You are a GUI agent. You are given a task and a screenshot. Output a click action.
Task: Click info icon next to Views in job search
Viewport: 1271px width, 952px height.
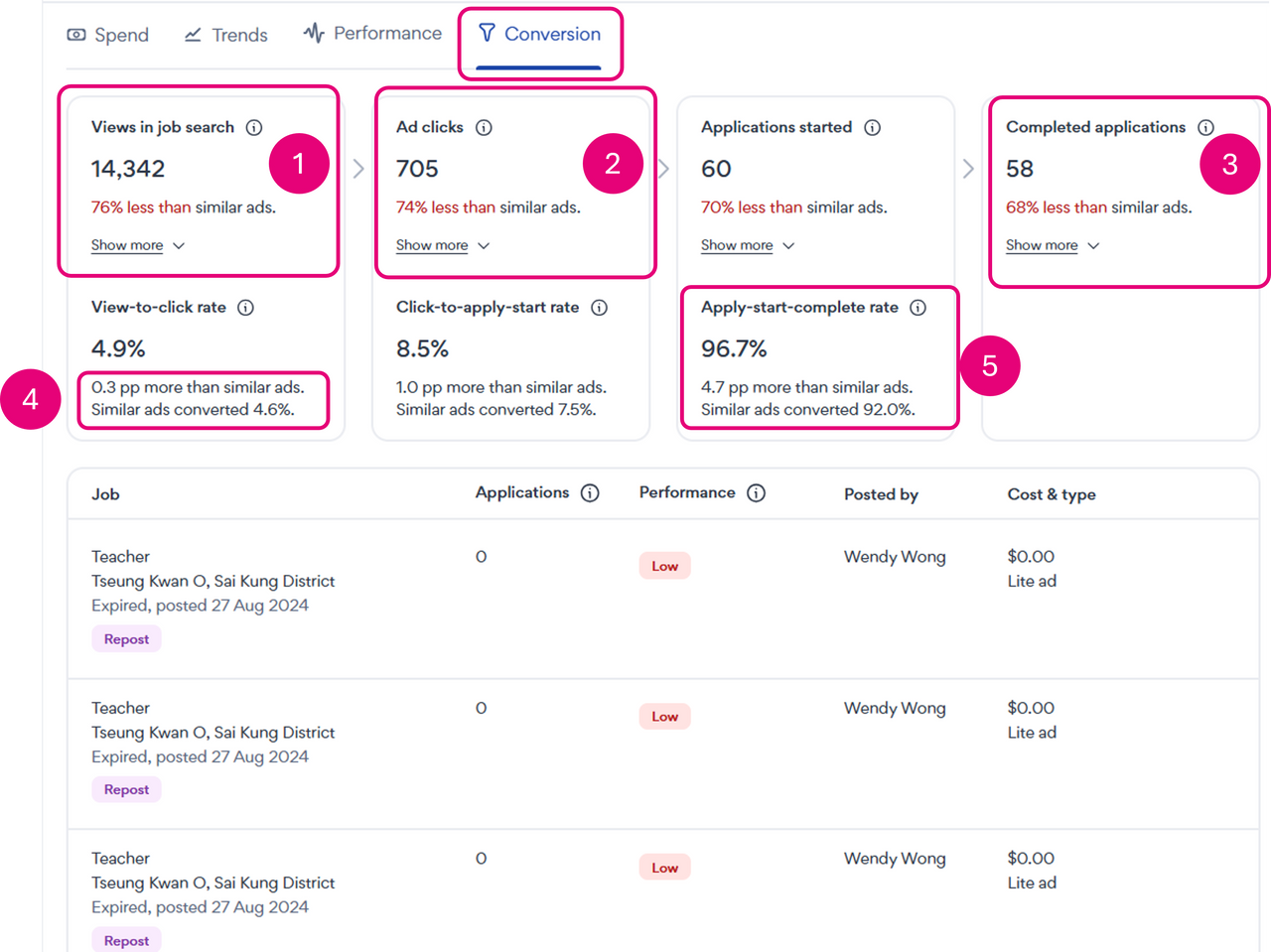pos(254,127)
